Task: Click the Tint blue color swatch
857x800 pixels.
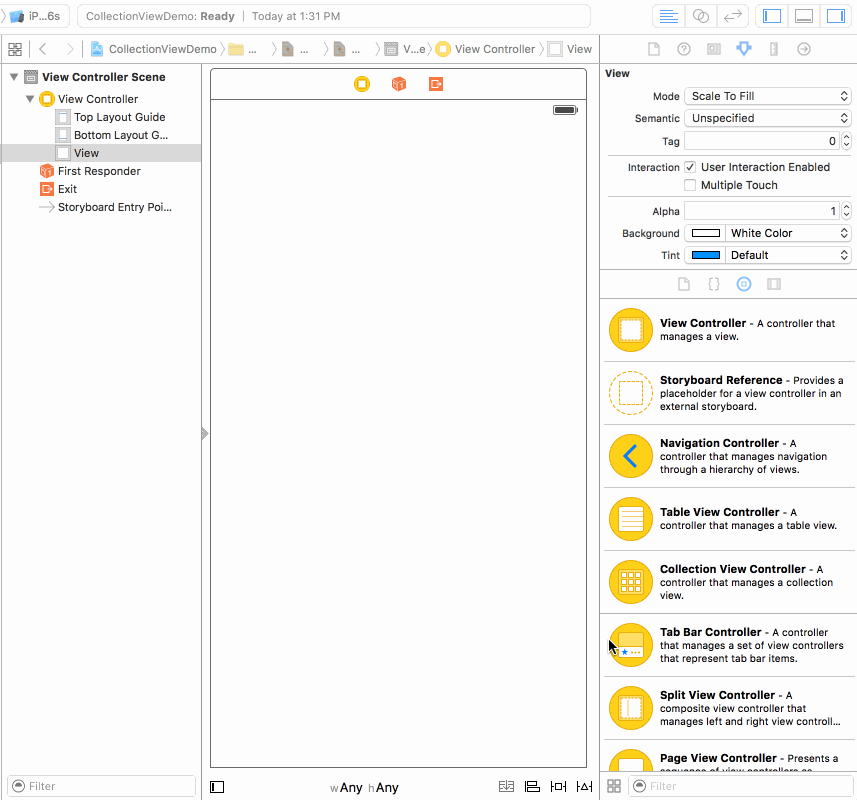Action: 706,255
